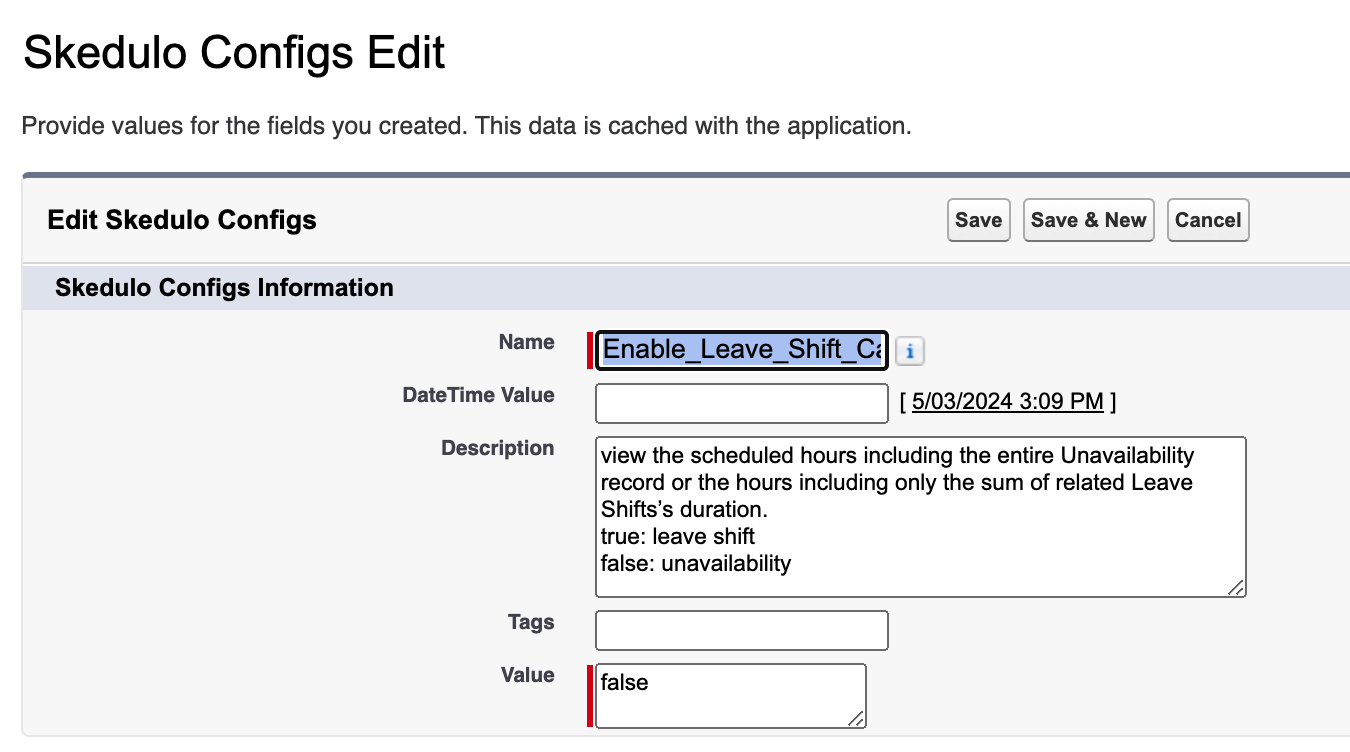Screen dimensions: 1350x752
Task: Click the Skedulo Configs Information section header
Action: point(224,288)
